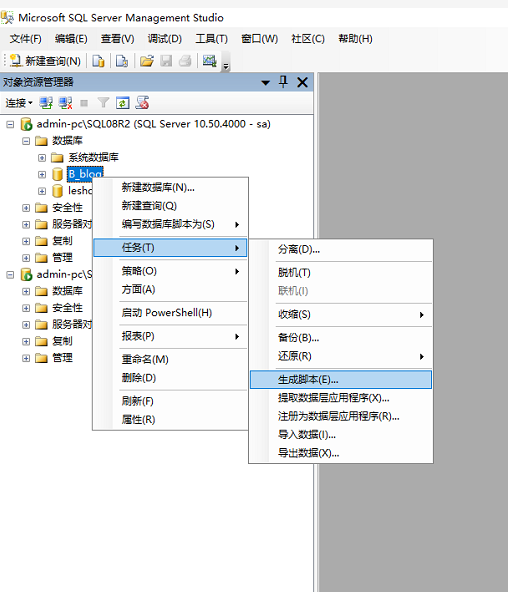Expand the first 管理 folder

point(26,258)
